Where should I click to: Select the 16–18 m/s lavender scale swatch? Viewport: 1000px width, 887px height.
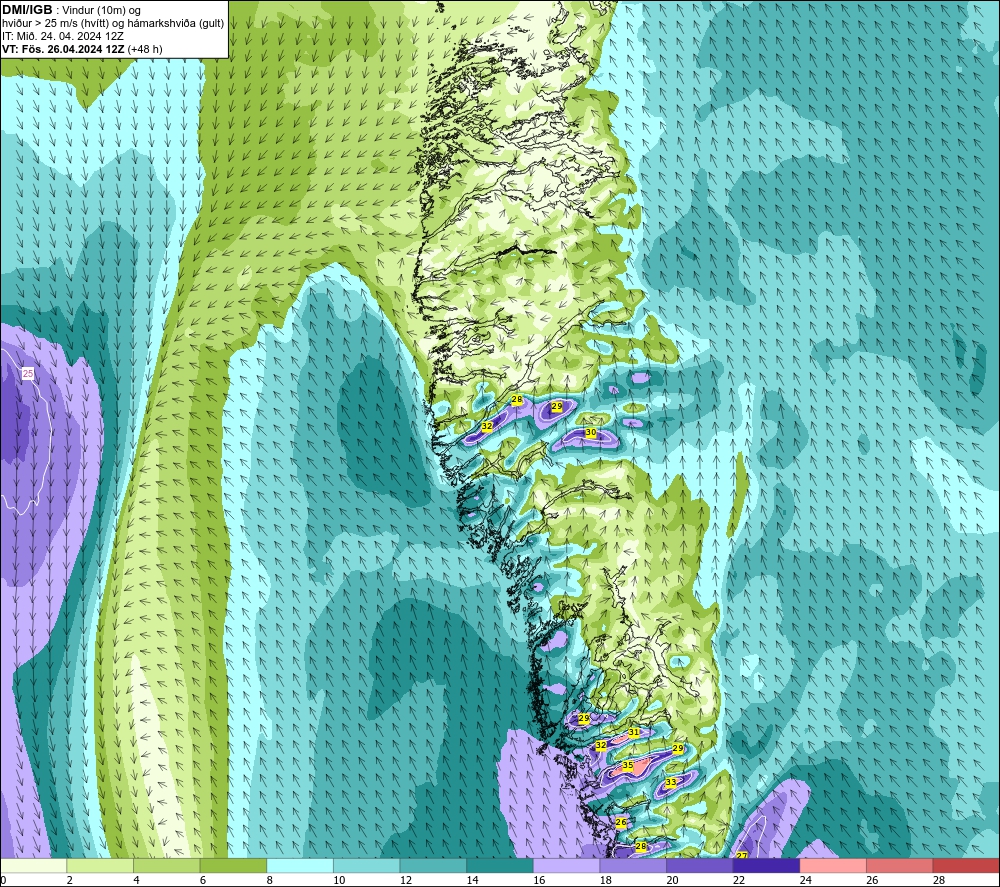[x=566, y=865]
